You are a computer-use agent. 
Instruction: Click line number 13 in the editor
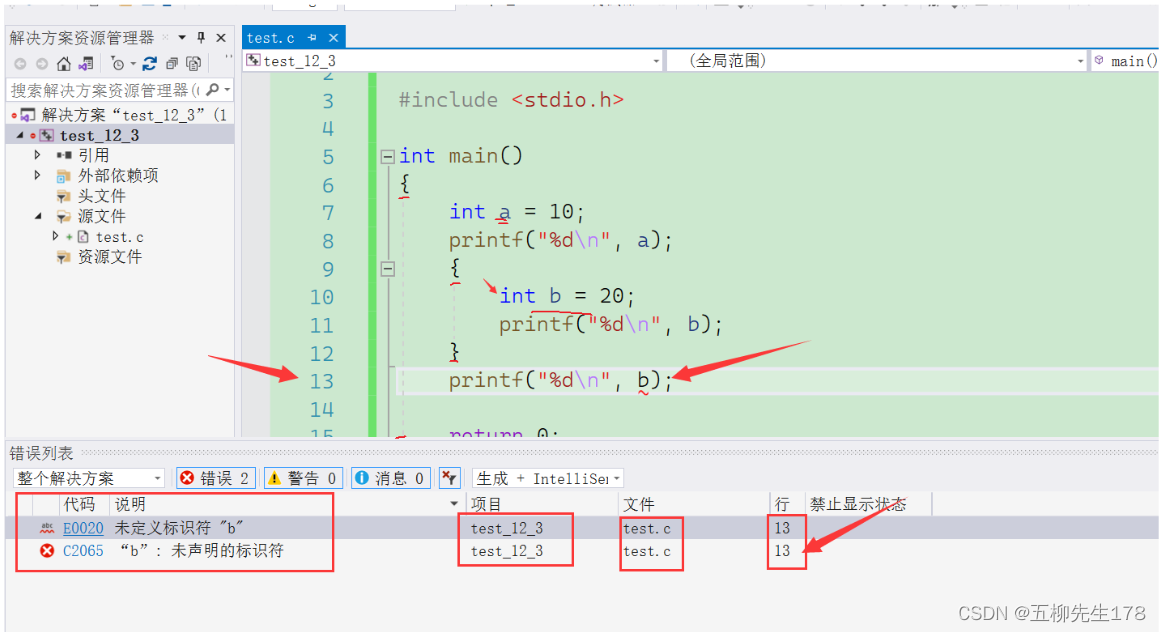tap(321, 381)
